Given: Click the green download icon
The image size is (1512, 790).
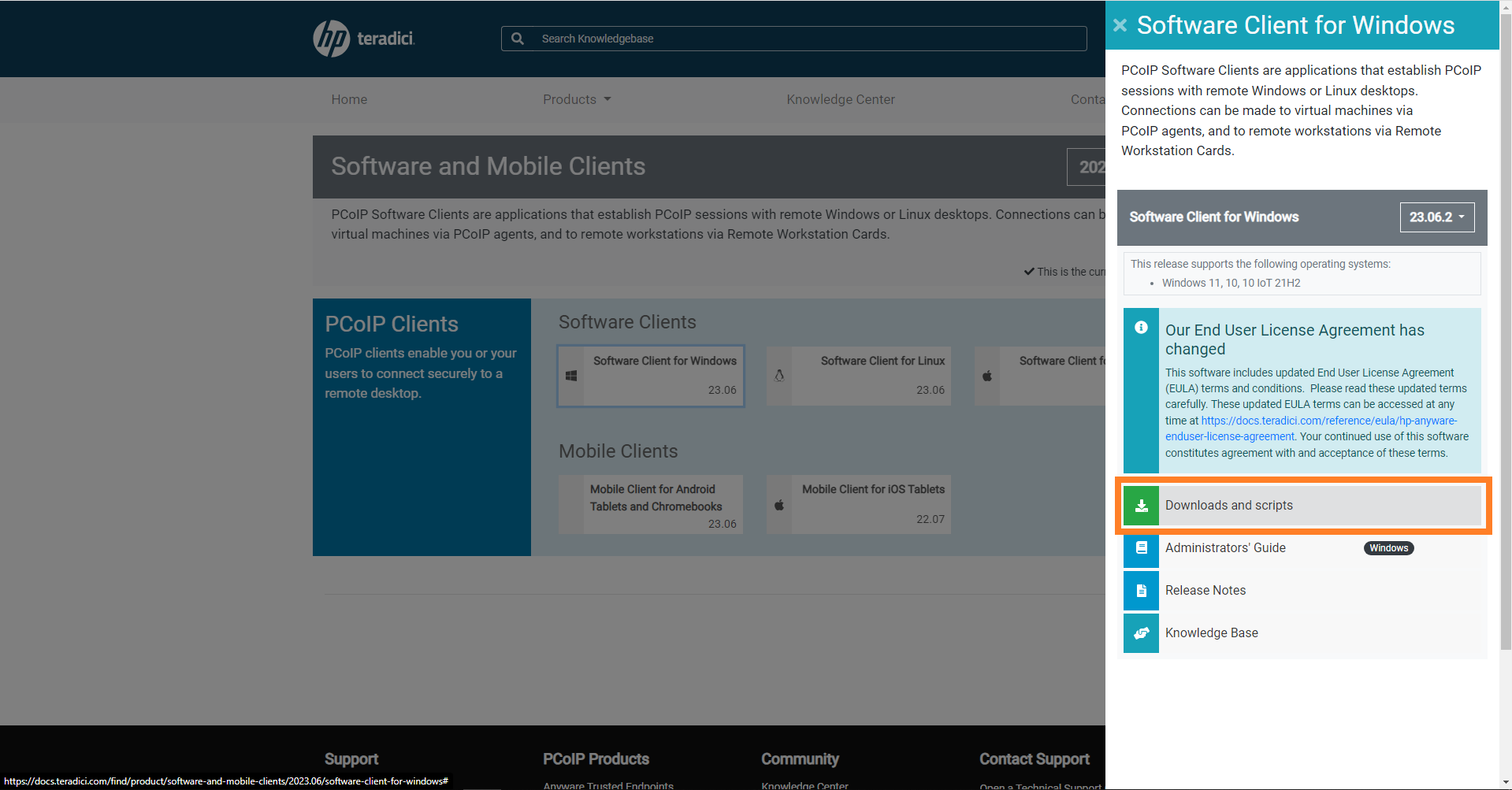Looking at the screenshot, I should tap(1141, 506).
